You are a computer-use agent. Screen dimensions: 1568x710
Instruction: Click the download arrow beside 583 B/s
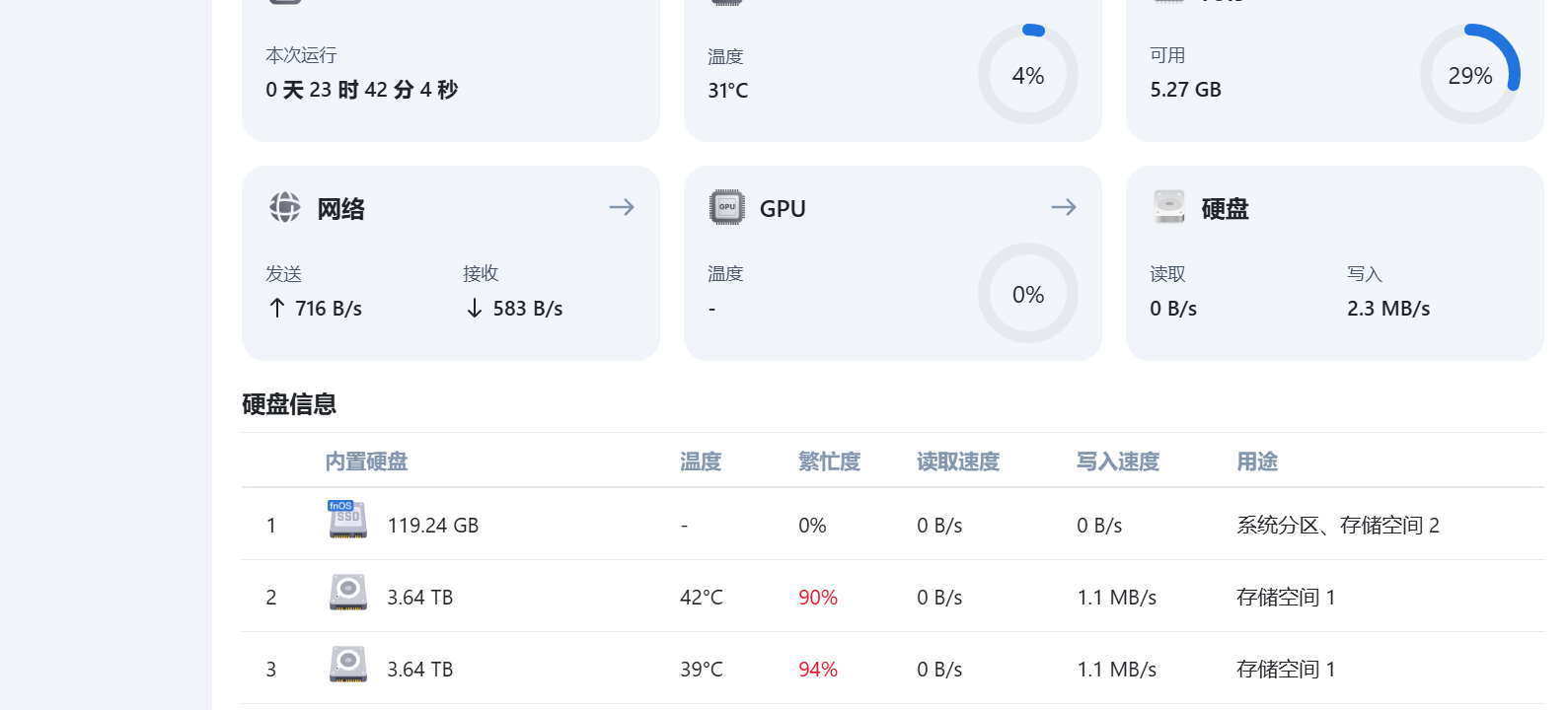coord(475,309)
